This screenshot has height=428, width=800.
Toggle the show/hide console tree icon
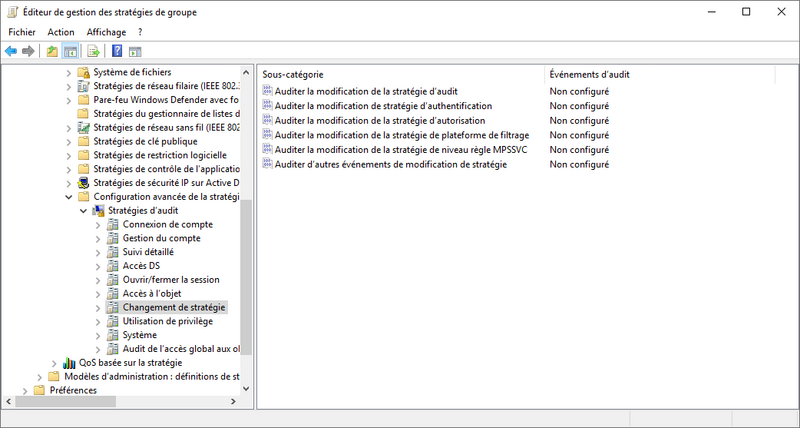(x=70, y=51)
